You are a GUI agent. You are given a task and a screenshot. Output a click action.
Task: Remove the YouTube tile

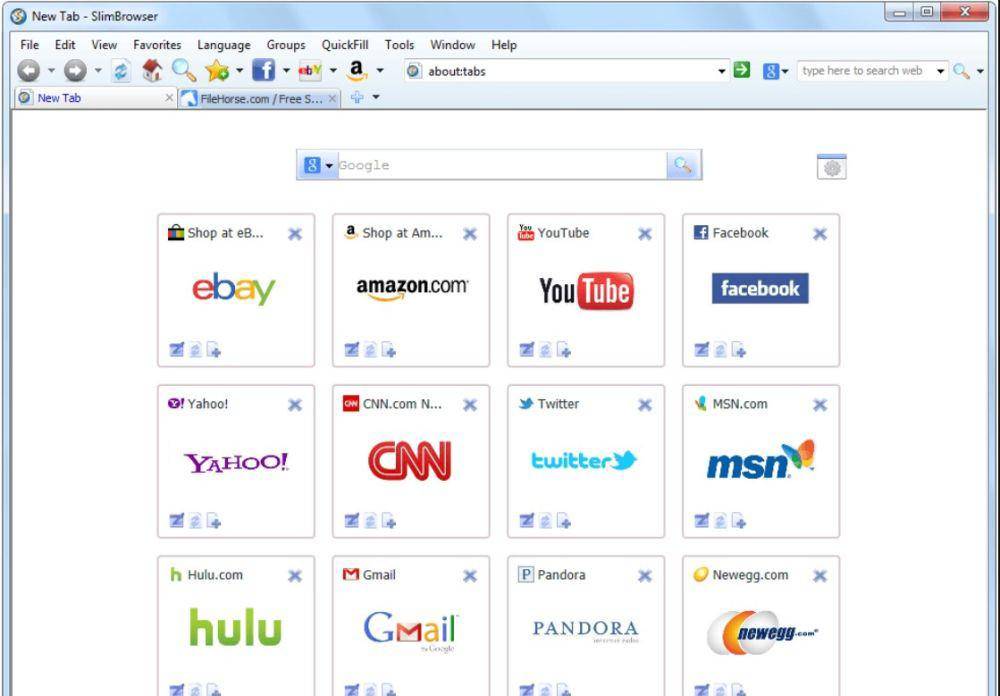tap(645, 233)
